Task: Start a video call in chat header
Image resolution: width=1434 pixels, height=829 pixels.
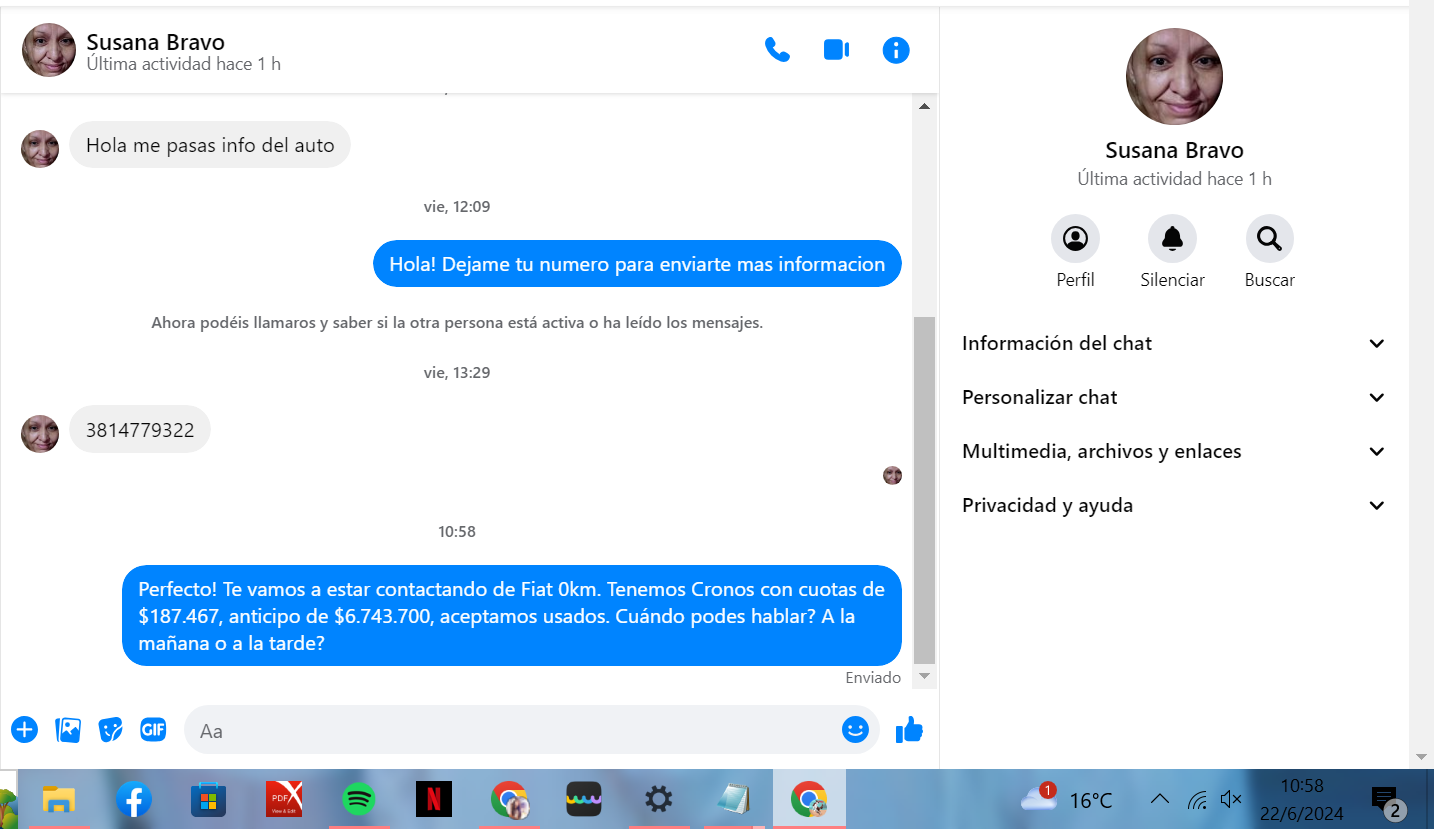Action: [x=836, y=50]
